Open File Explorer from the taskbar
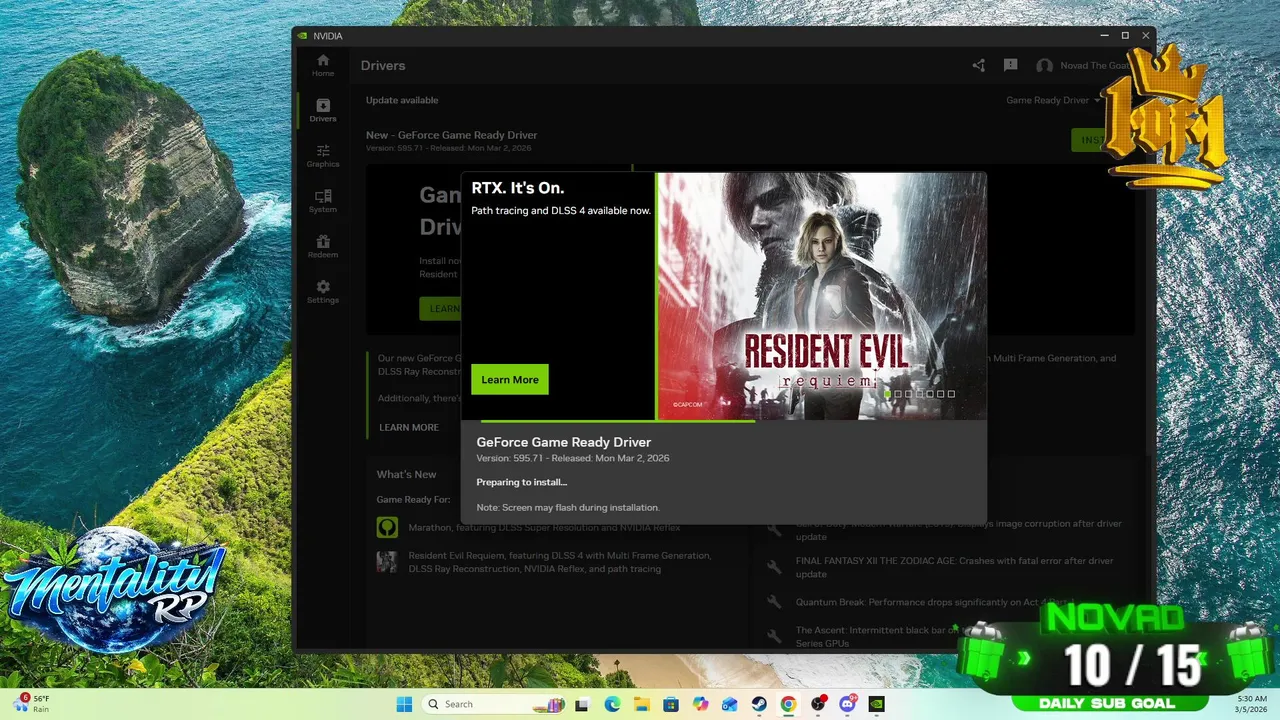Viewport: 1280px width, 720px height. coord(641,704)
